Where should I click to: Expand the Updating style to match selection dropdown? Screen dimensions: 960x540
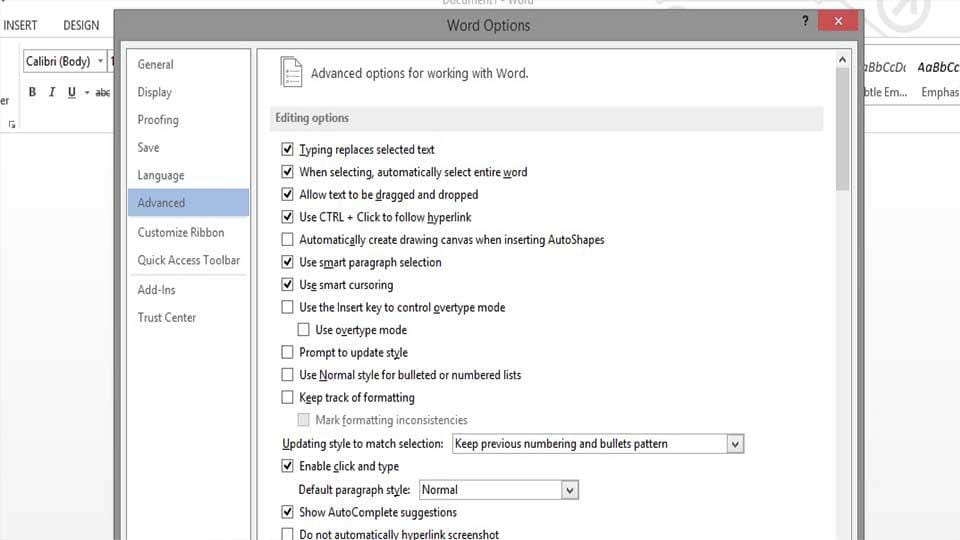pyautogui.click(x=735, y=444)
